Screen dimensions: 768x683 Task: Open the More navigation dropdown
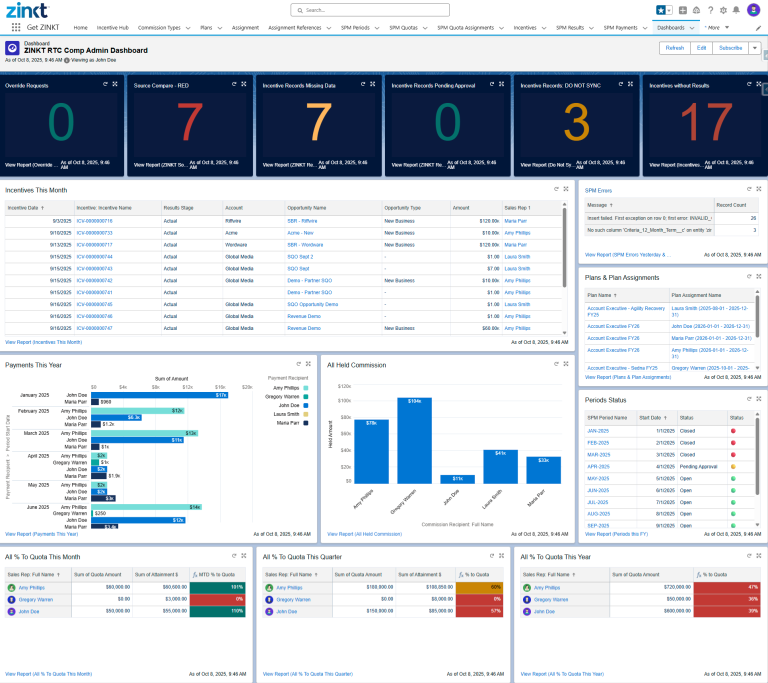[728, 28]
